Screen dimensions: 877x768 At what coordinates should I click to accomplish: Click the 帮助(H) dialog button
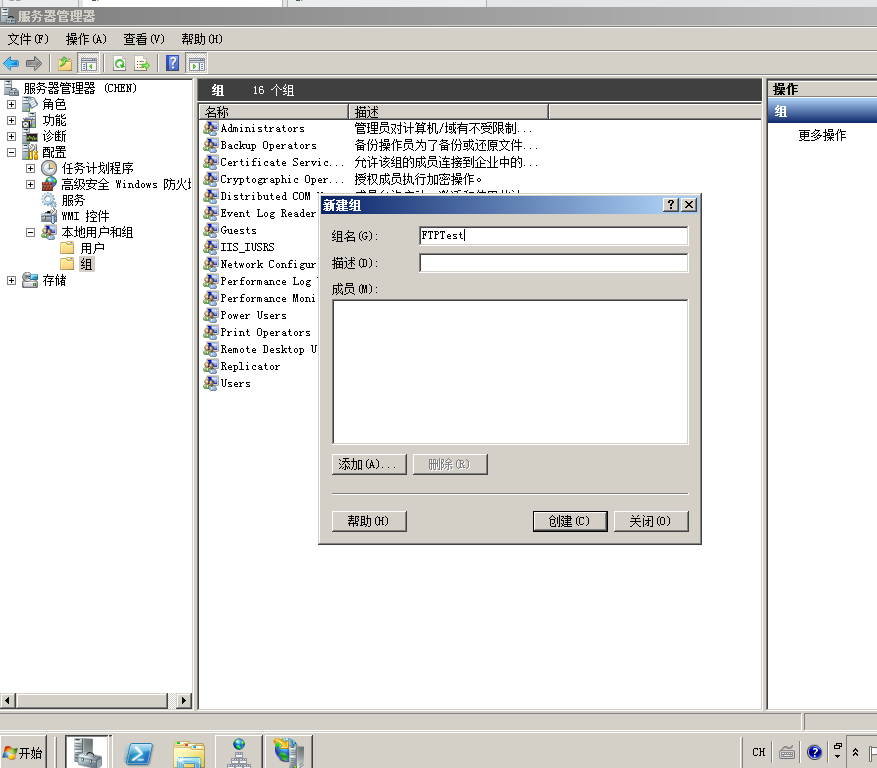369,521
